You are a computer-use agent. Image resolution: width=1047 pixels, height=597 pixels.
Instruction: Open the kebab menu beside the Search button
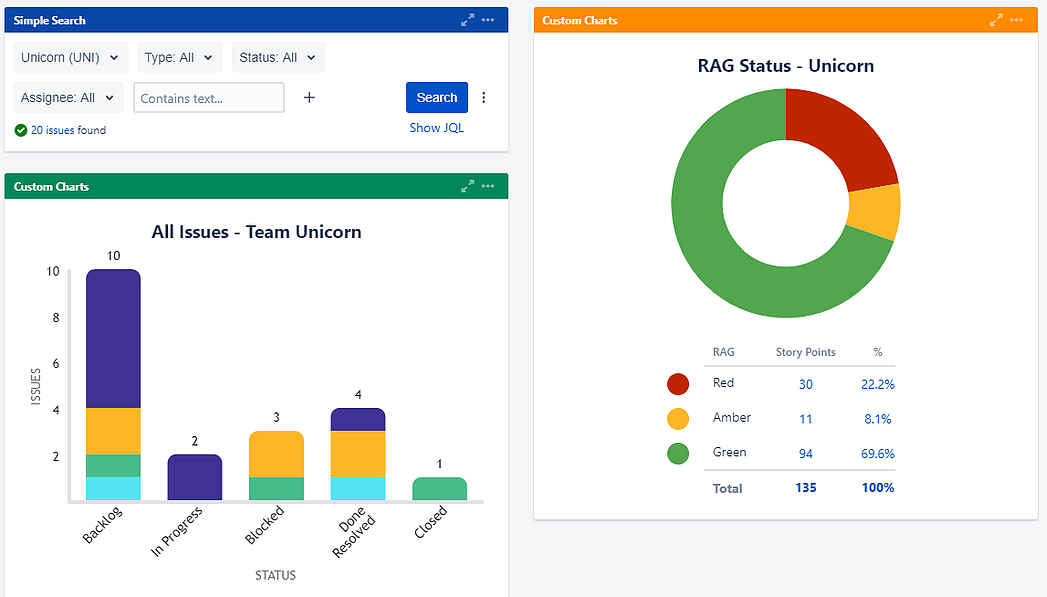tap(483, 96)
